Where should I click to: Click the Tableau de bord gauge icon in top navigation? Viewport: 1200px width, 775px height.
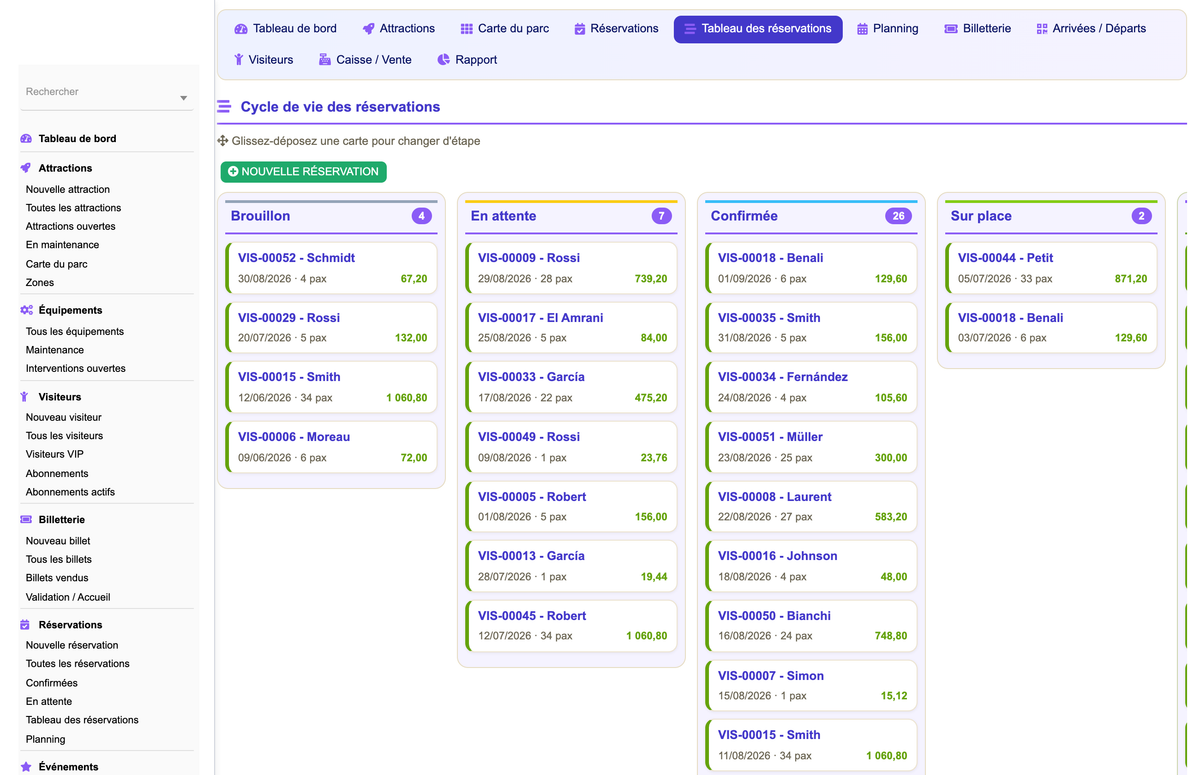pos(241,29)
